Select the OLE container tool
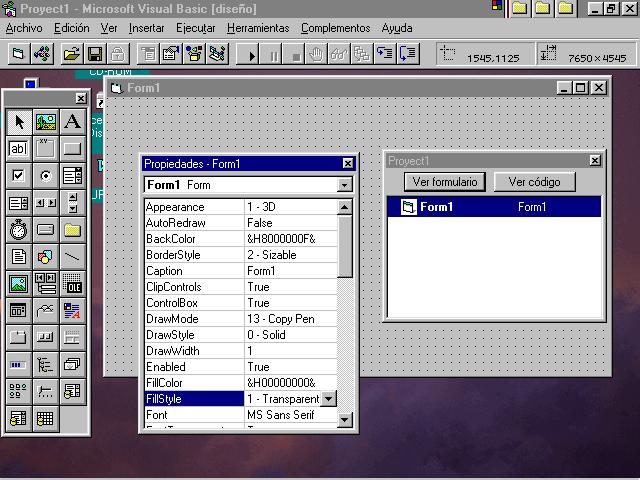 pos(72,284)
